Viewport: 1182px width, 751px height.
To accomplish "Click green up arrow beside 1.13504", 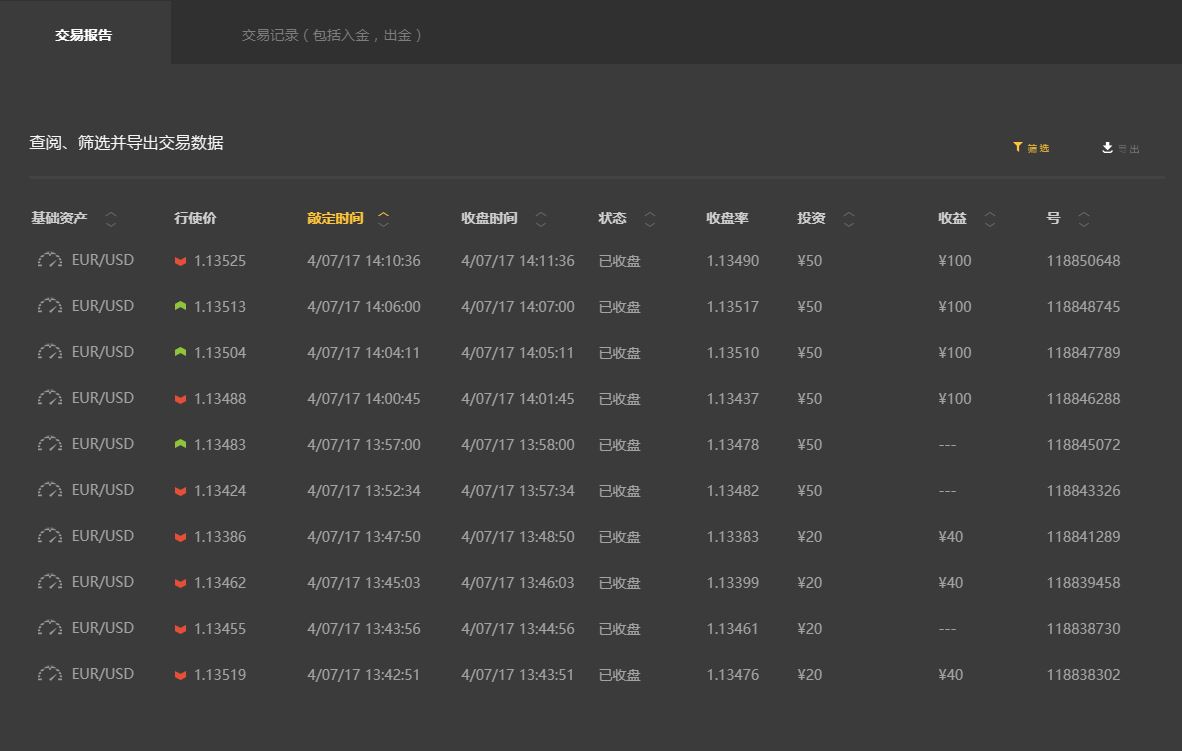I will (180, 353).
